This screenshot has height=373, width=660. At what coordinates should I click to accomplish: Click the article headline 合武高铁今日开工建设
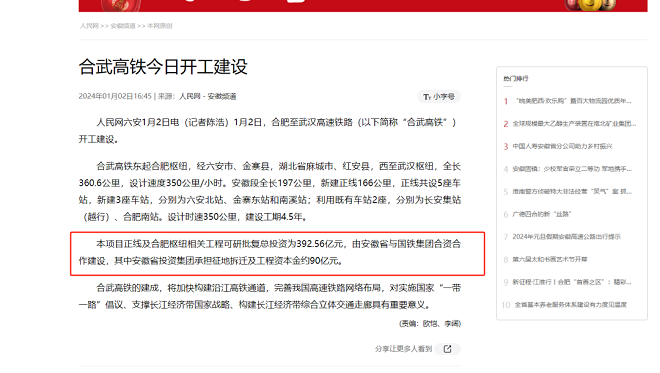(163, 67)
